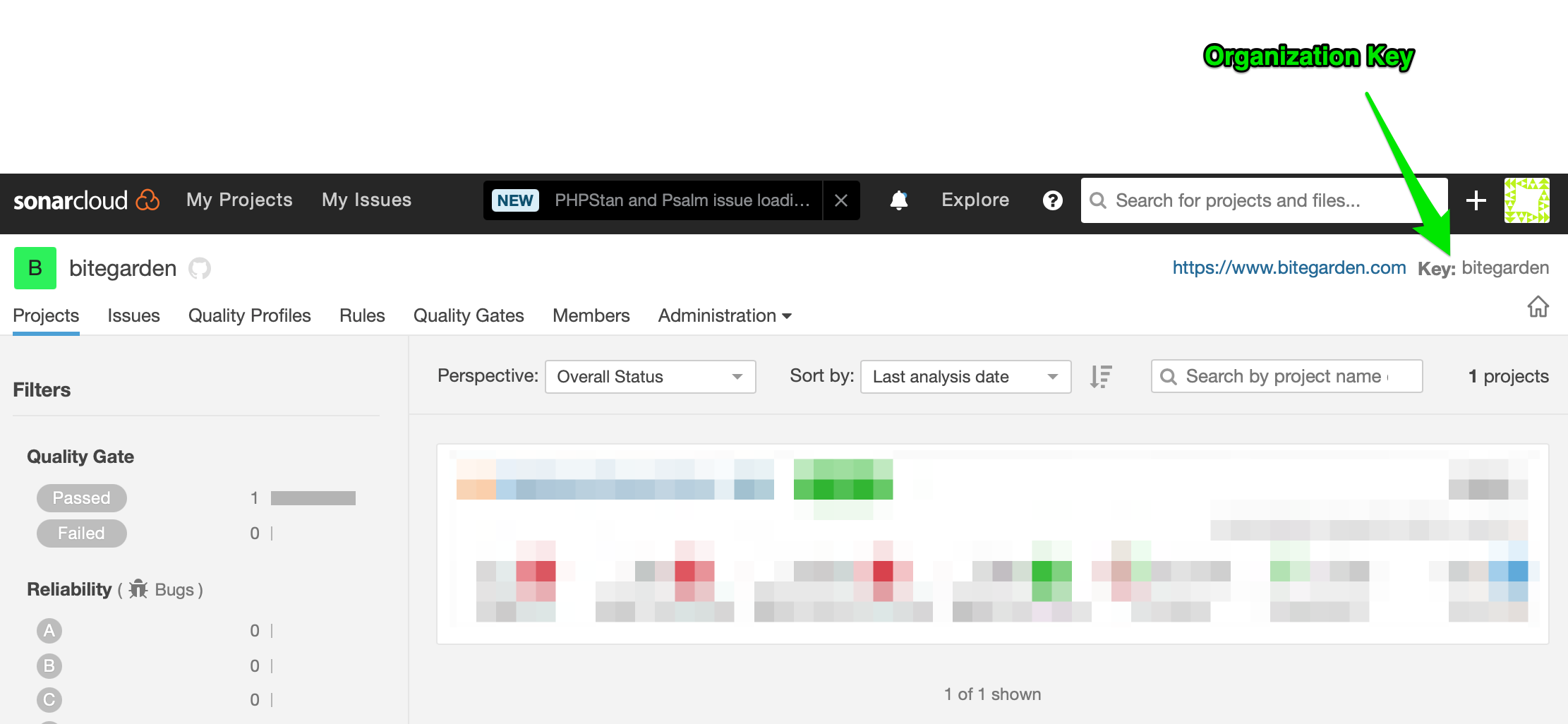Filter Reliability by rating B

click(x=49, y=666)
